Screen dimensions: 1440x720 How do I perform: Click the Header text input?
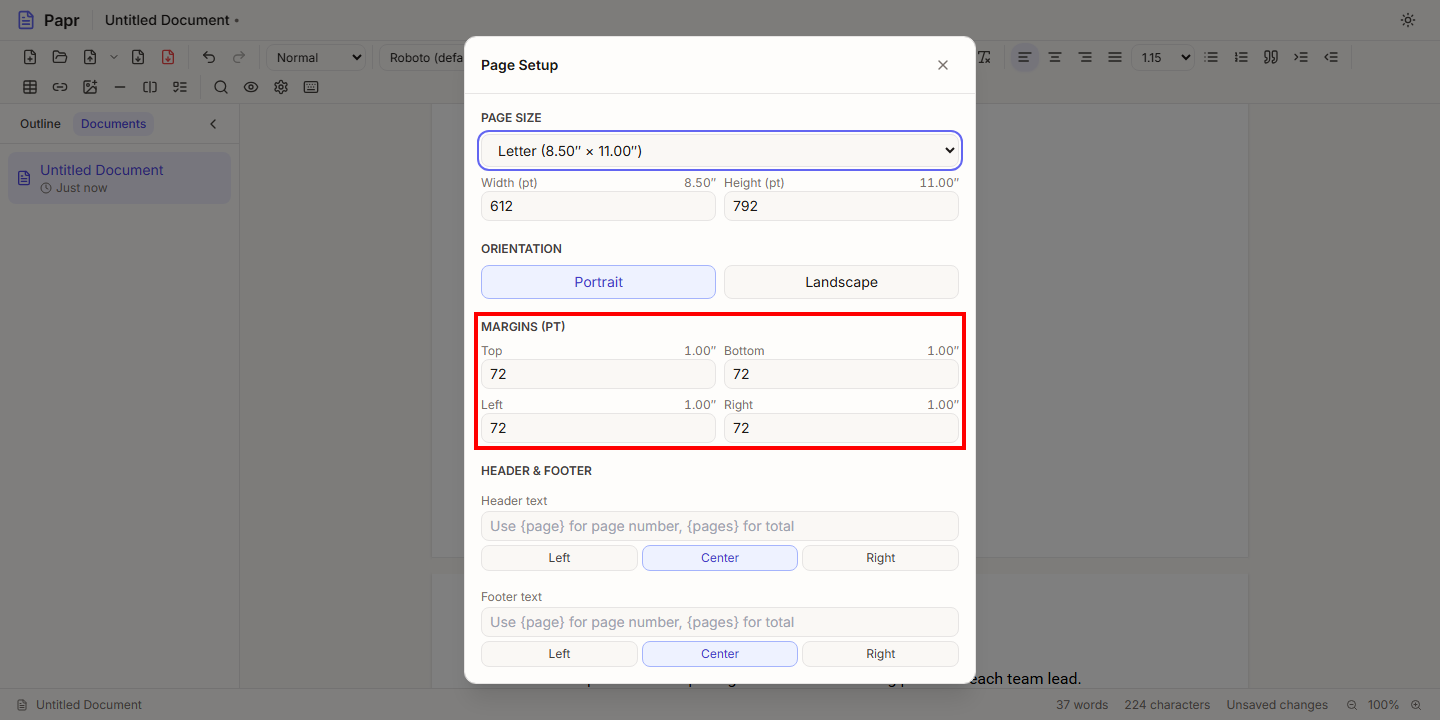click(x=720, y=526)
